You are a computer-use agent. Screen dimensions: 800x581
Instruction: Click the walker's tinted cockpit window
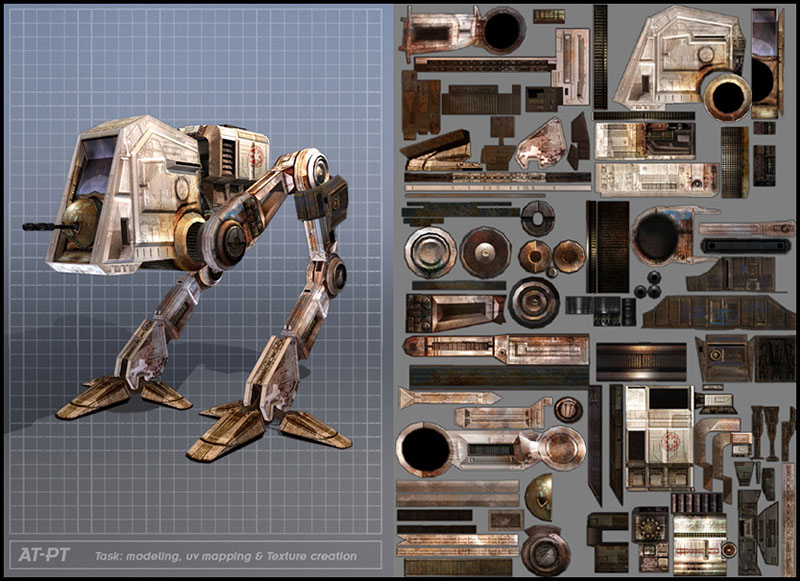tap(96, 165)
